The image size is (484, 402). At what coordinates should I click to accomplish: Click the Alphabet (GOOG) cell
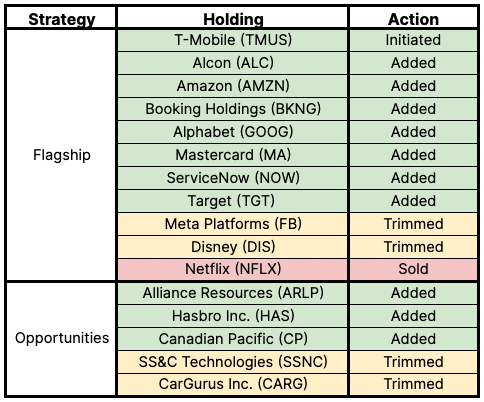[x=233, y=132]
